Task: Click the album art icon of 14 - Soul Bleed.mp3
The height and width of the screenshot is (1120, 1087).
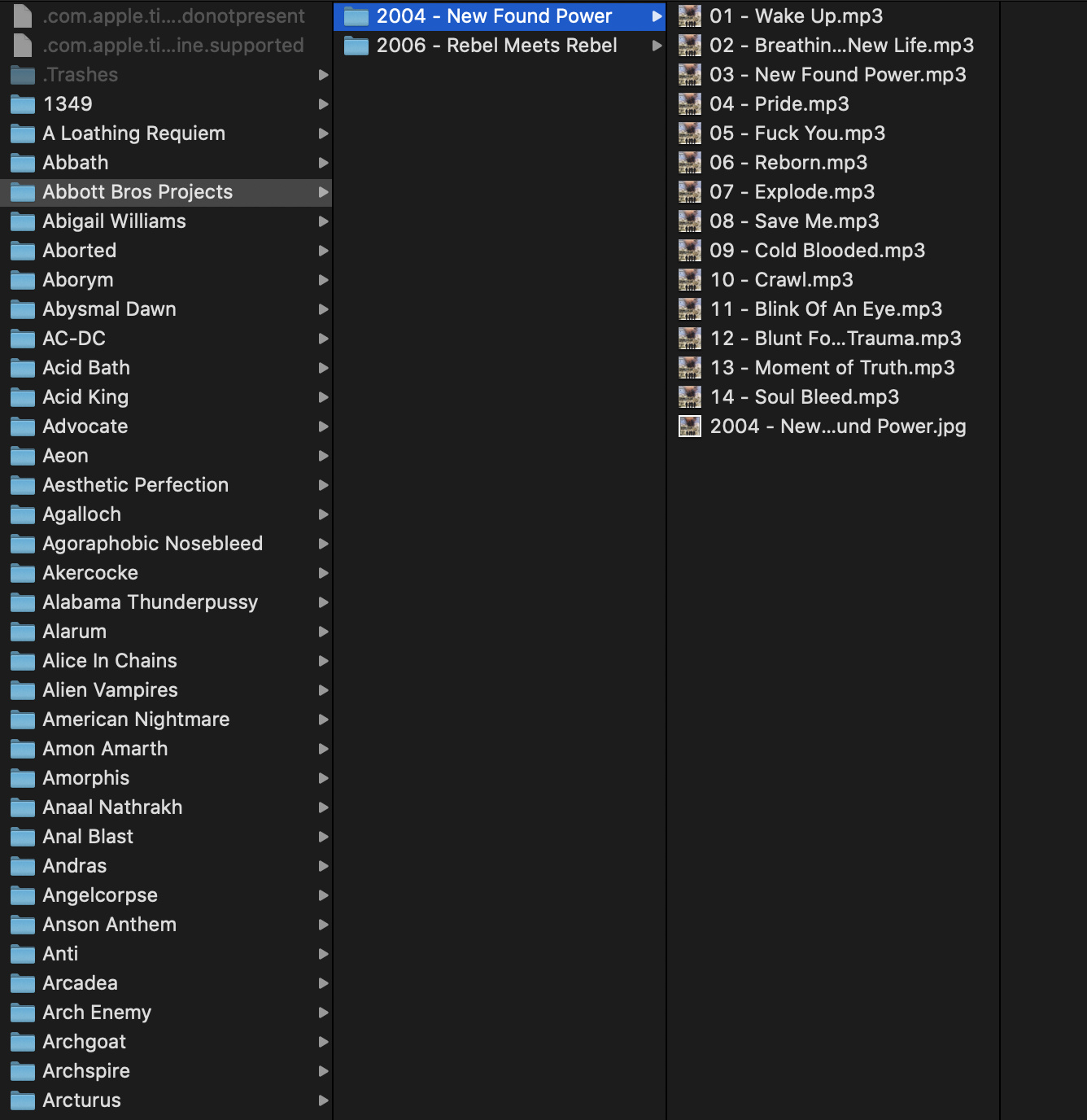Action: (x=690, y=397)
